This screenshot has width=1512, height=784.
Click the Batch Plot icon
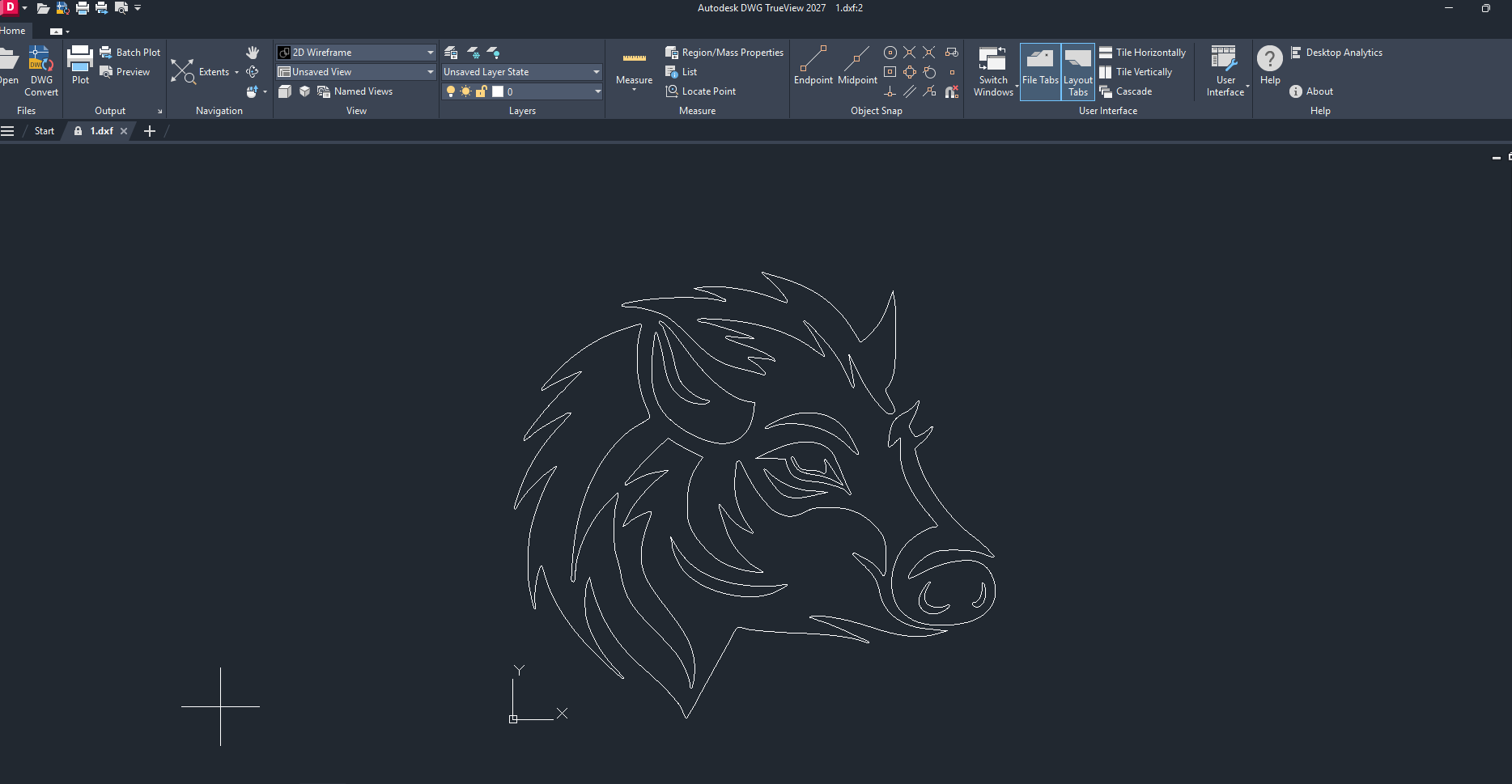106,53
